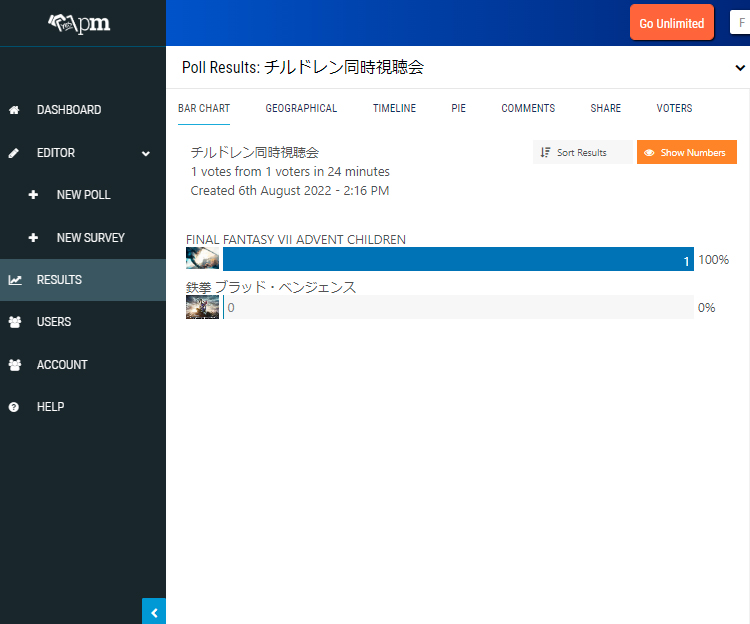
Task: Click the plus icon beside New Poll
Action: [x=33, y=195]
